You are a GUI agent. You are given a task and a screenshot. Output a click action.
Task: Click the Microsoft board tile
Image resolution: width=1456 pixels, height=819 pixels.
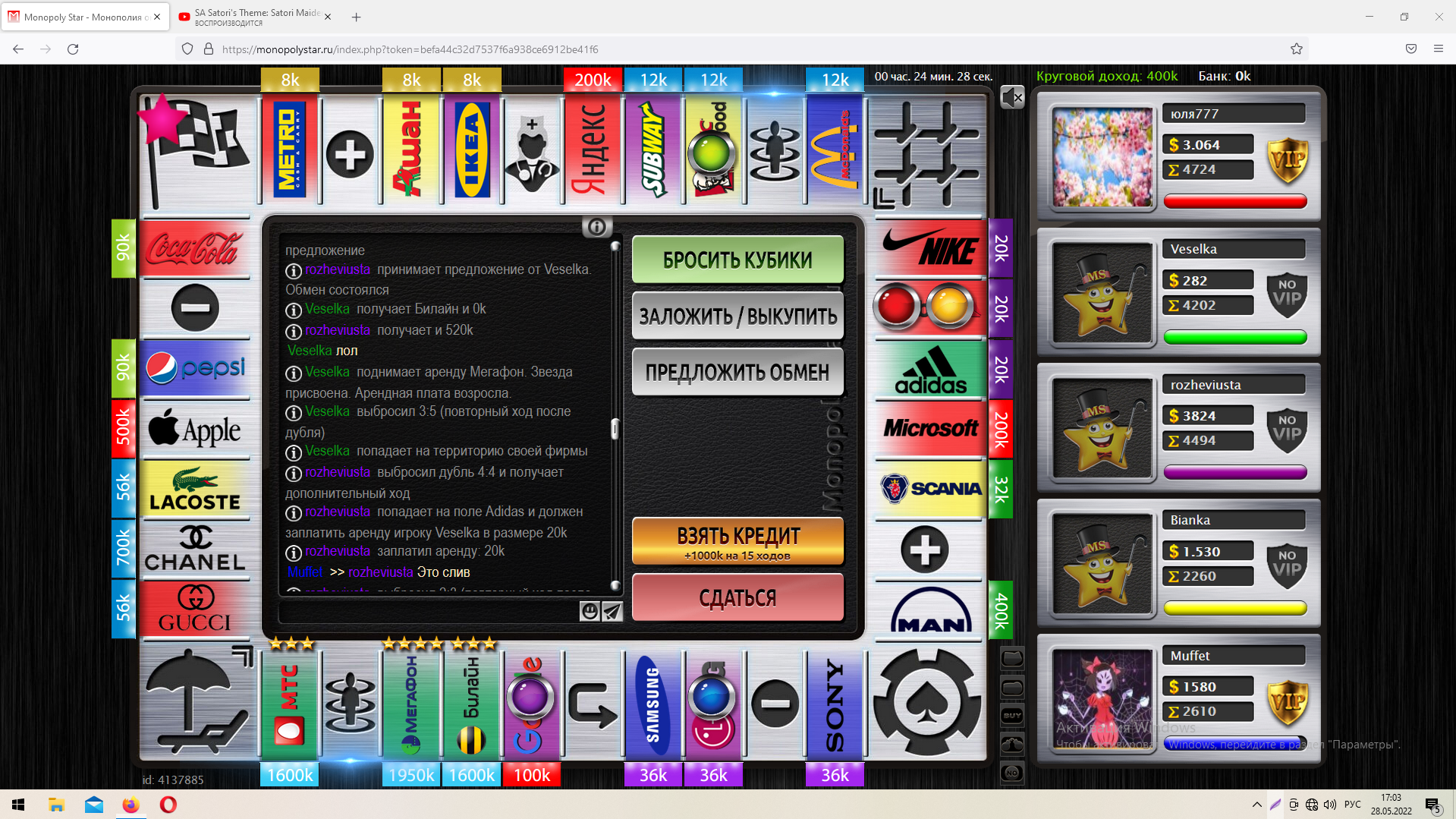(930, 429)
